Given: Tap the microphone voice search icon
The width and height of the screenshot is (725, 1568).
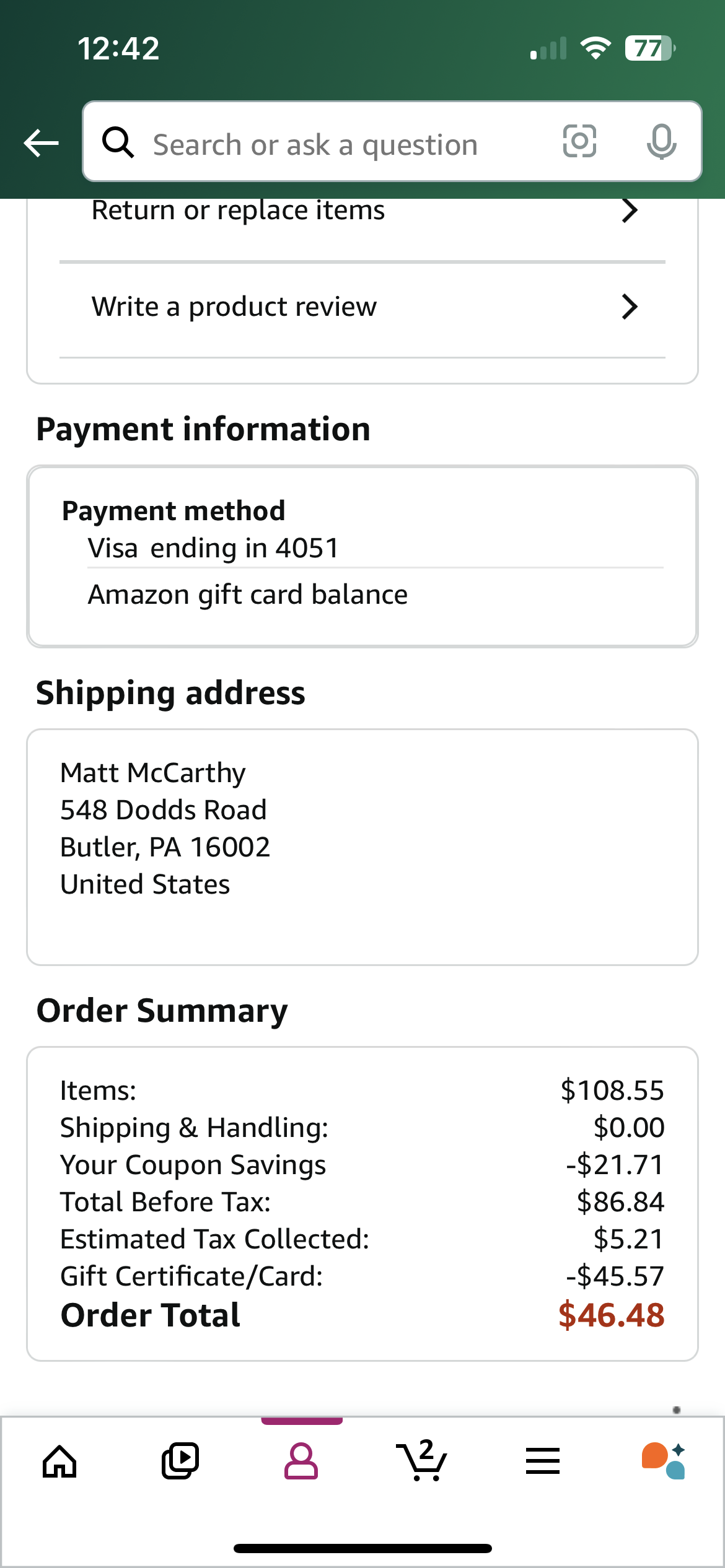Looking at the screenshot, I should [661, 142].
